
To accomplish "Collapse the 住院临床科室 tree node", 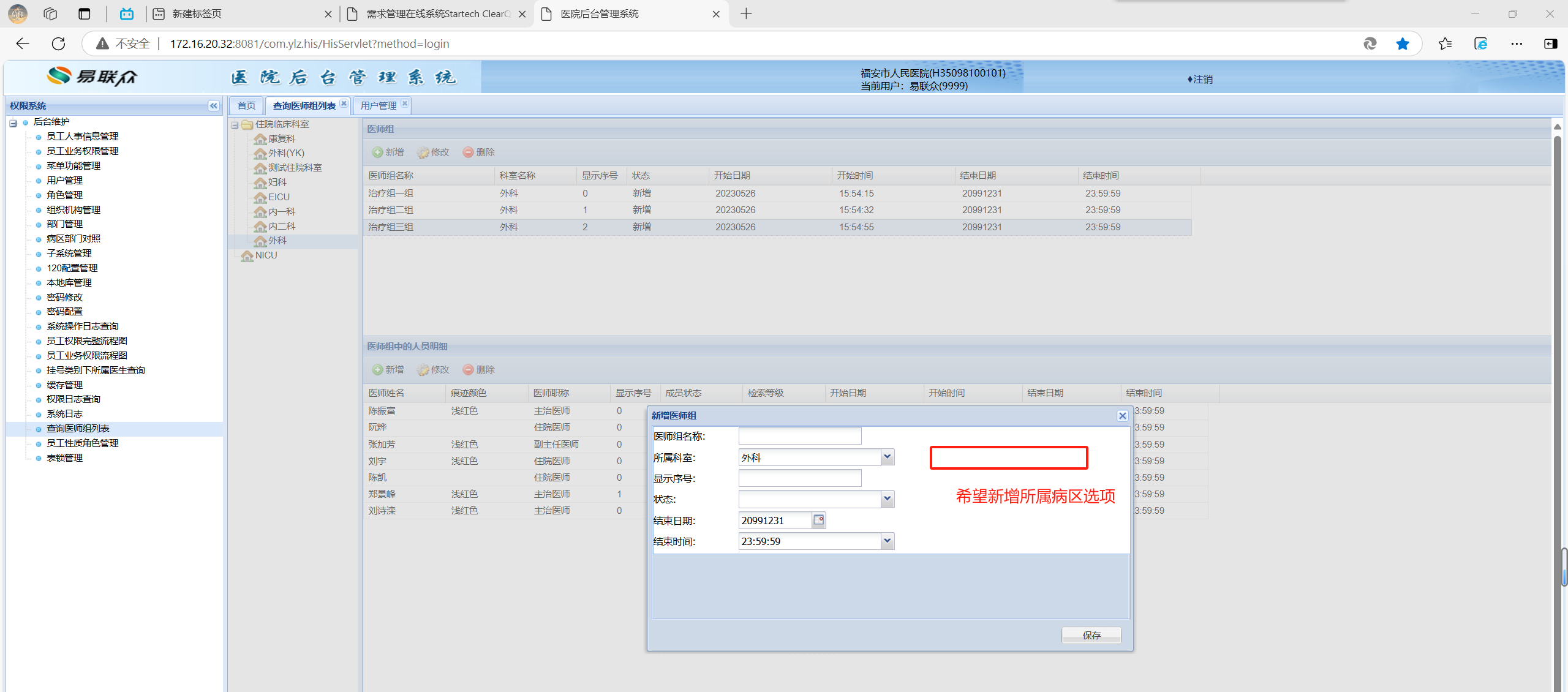I will click(x=235, y=125).
